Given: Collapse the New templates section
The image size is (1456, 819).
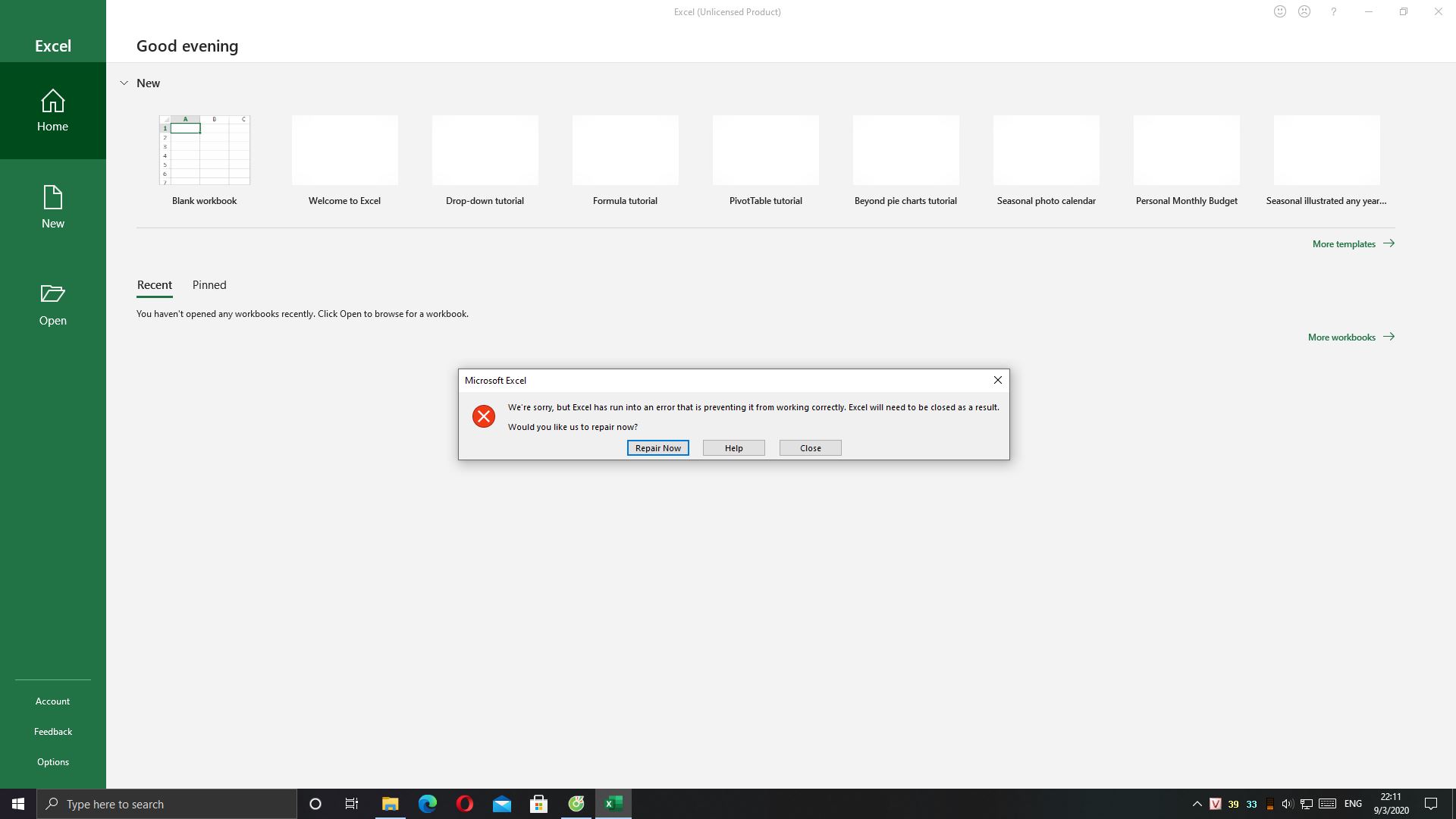Looking at the screenshot, I should [x=125, y=82].
